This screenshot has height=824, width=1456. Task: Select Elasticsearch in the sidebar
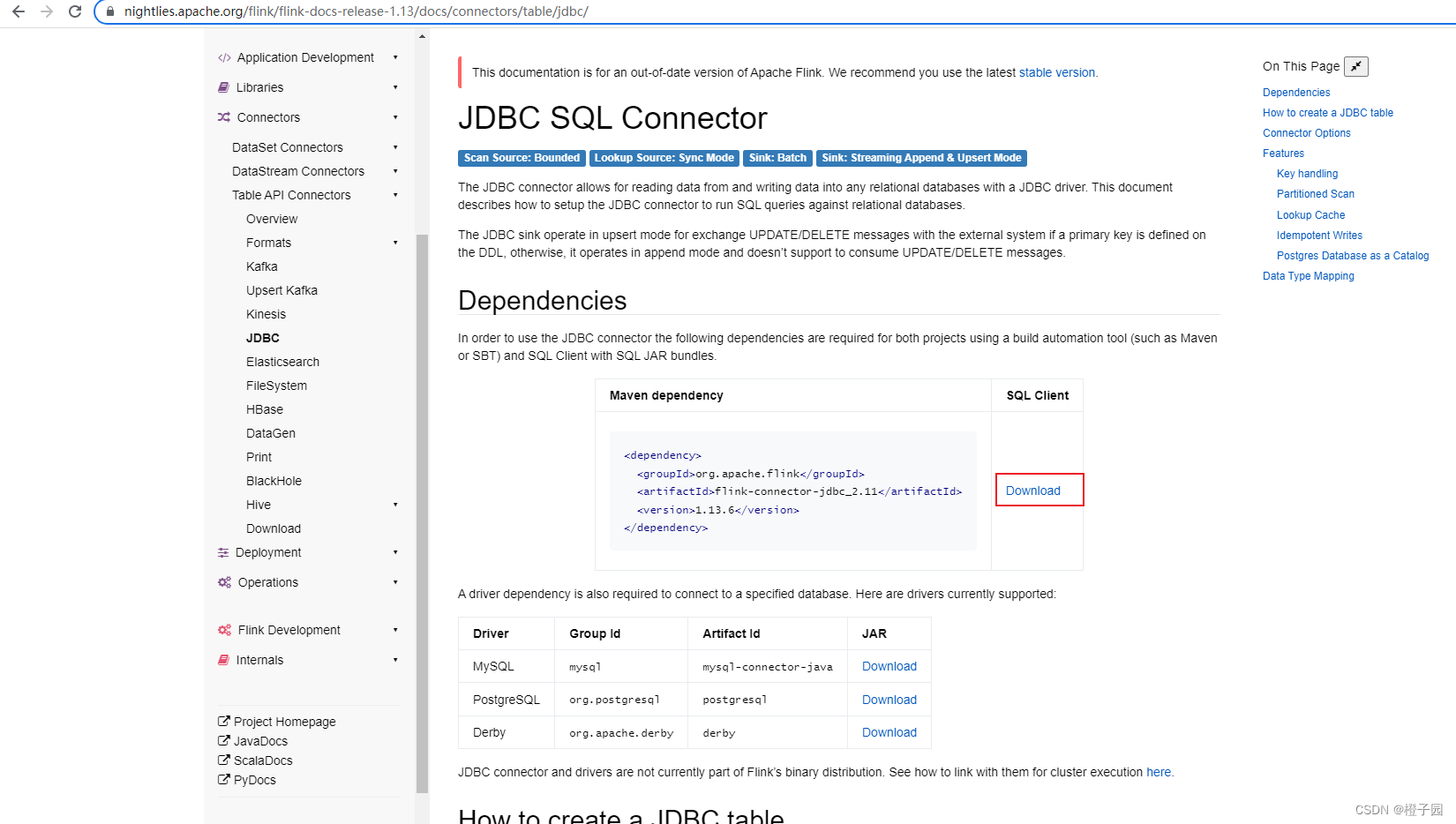pyautogui.click(x=282, y=362)
